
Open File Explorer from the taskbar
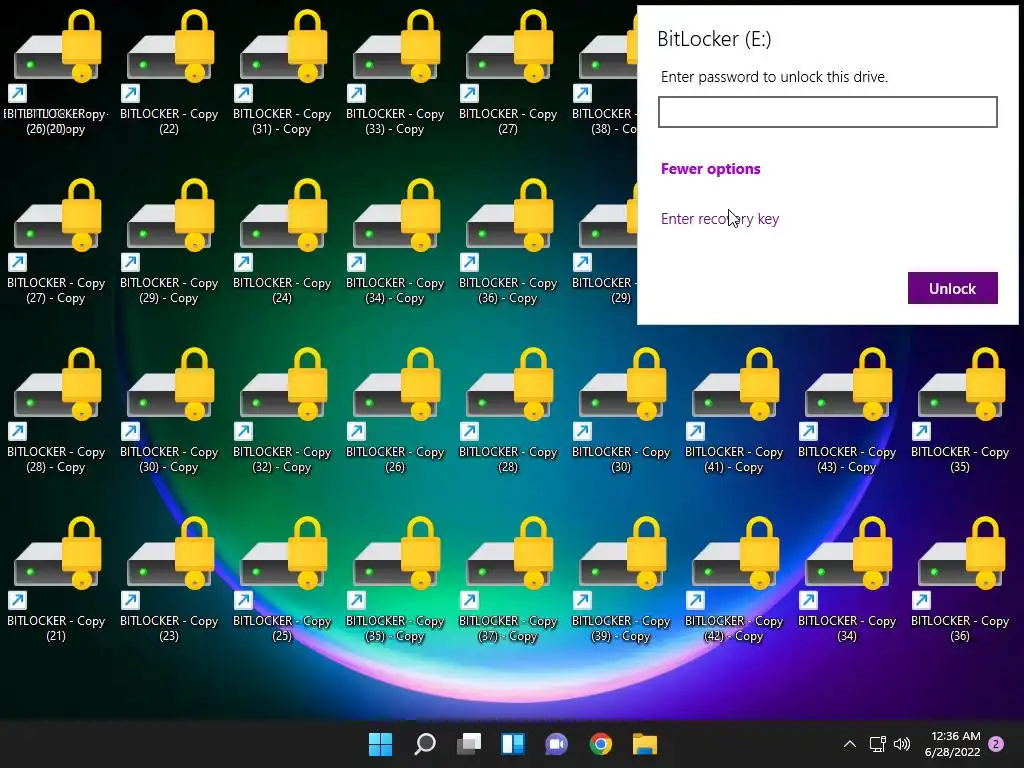[645, 744]
